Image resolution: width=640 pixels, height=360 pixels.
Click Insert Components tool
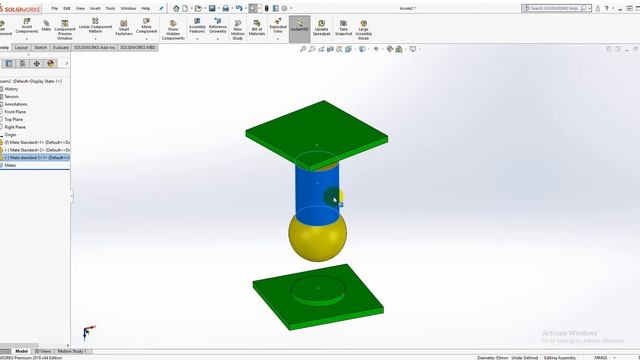click(27, 26)
